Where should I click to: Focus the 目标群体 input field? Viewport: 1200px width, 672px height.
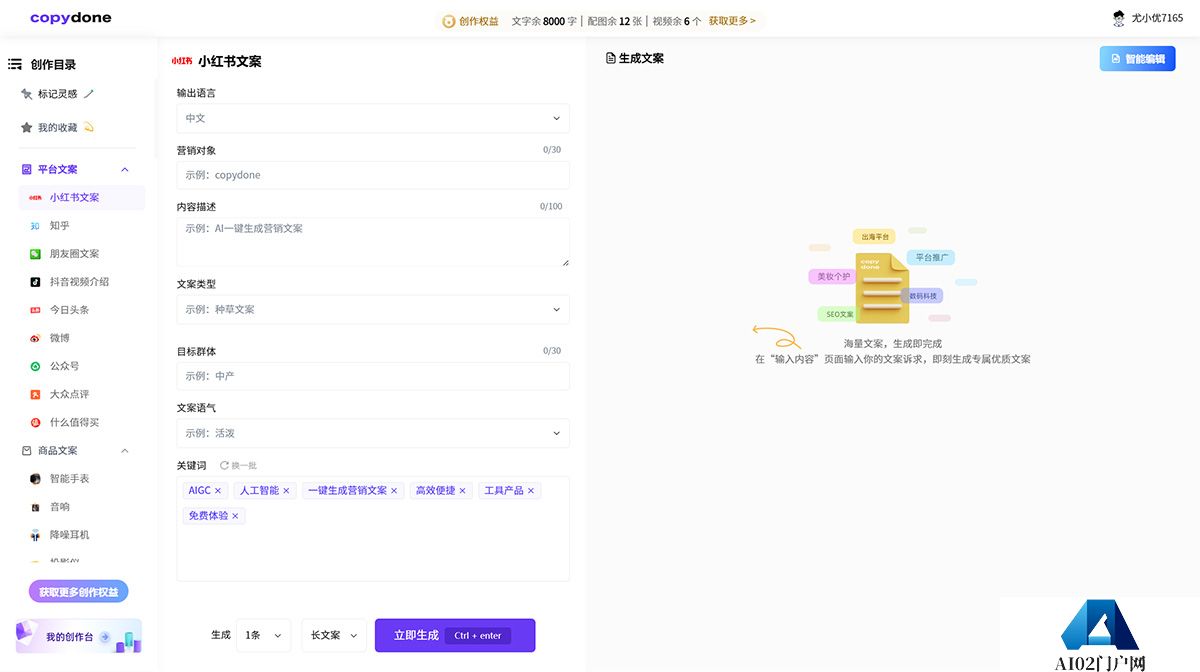pyautogui.click(x=373, y=376)
